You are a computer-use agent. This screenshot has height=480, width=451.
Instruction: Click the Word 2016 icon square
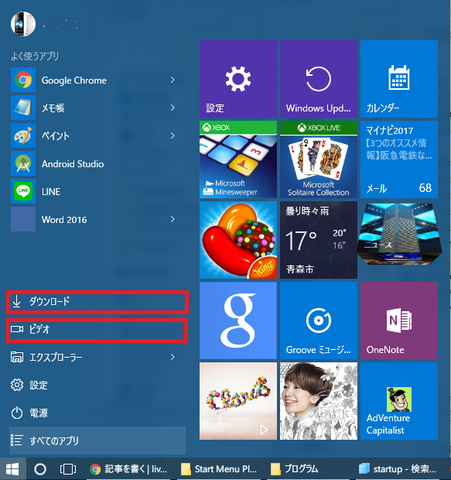[x=23, y=219]
